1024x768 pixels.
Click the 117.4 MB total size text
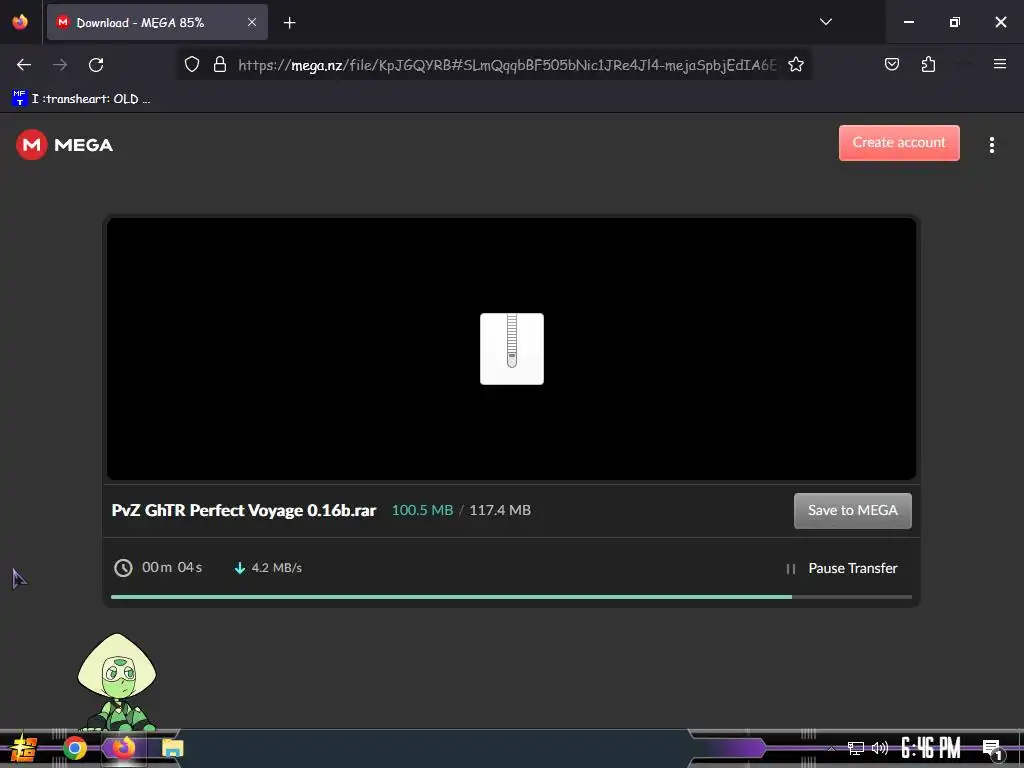(500, 510)
